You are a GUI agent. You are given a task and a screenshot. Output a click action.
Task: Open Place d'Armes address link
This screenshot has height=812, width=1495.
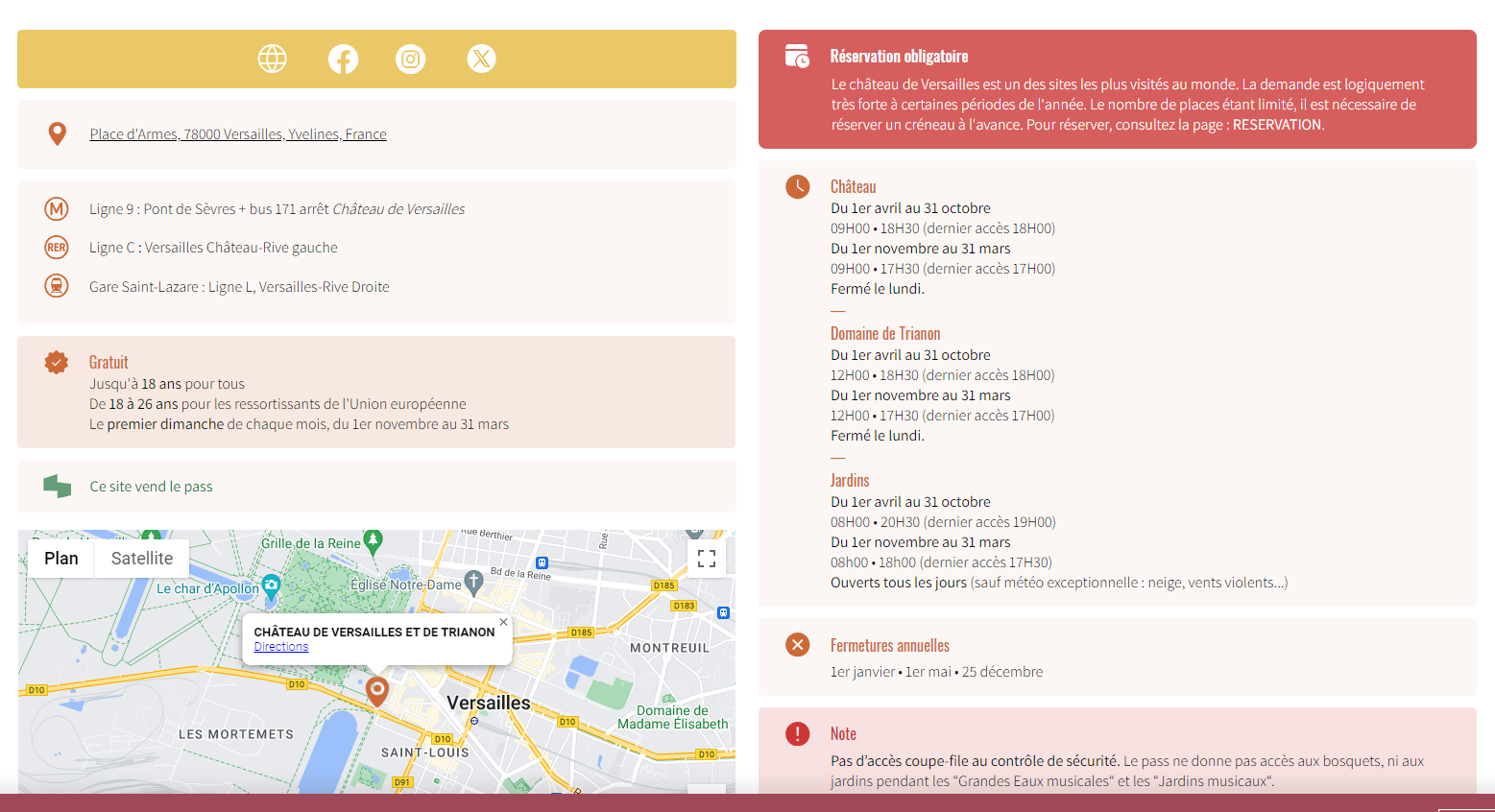[238, 134]
